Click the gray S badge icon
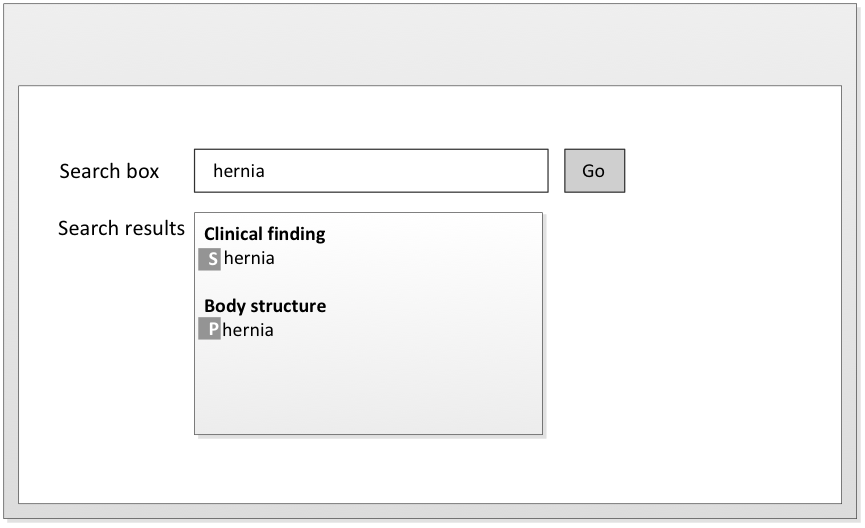Screen dimensions: 865x528 coord(209,259)
